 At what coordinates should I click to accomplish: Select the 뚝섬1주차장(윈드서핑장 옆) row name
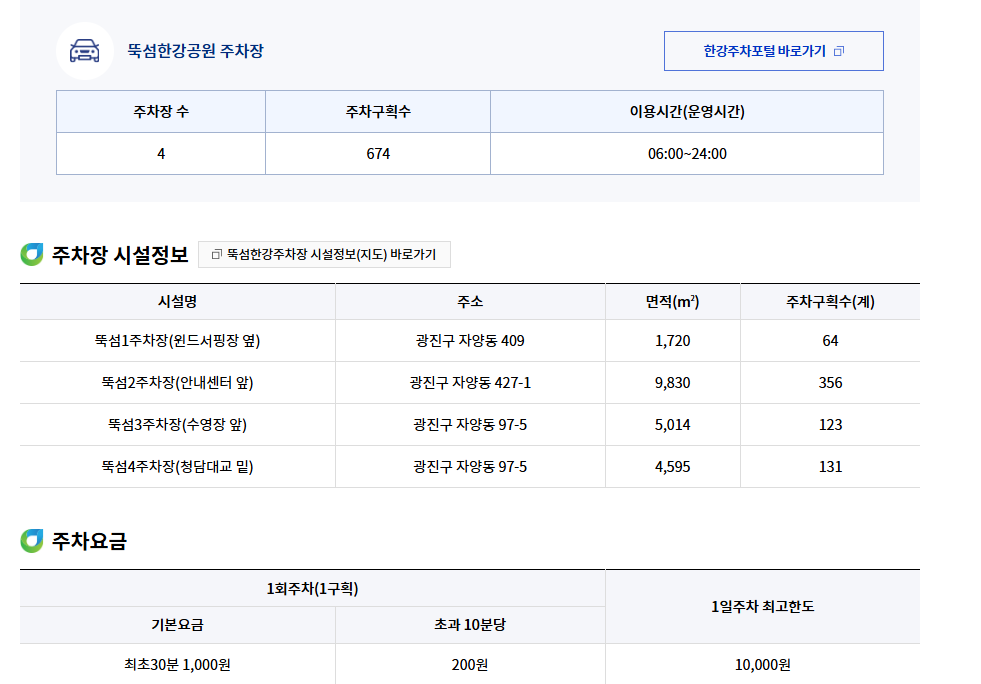click(177, 341)
